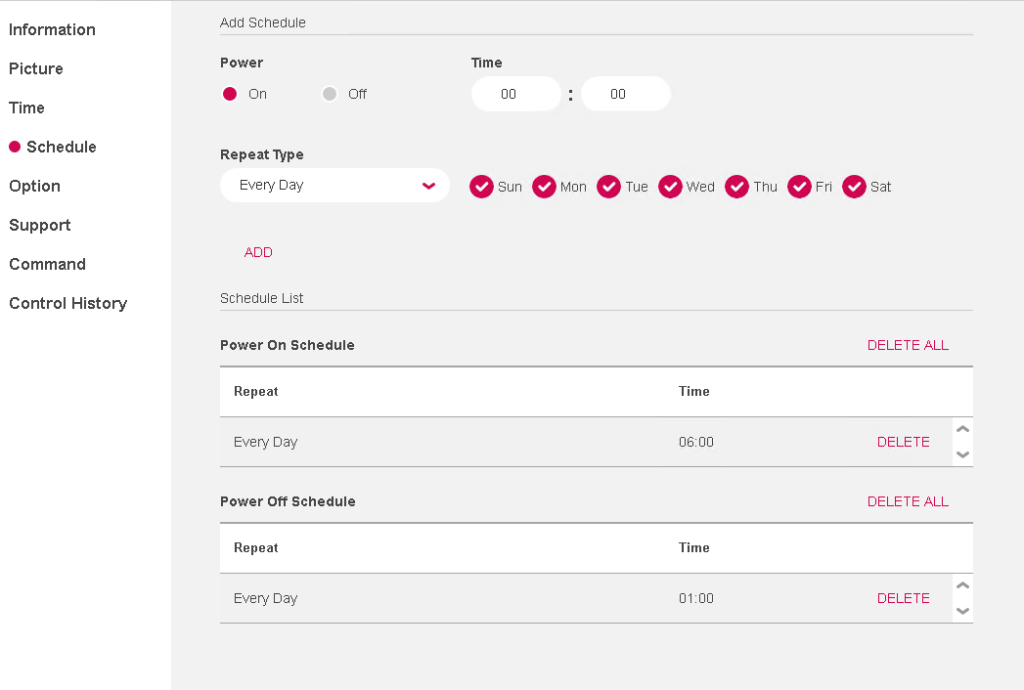Toggle the Thu day checkbox
Viewport: 1024px width, 690px height.
pyautogui.click(x=737, y=186)
